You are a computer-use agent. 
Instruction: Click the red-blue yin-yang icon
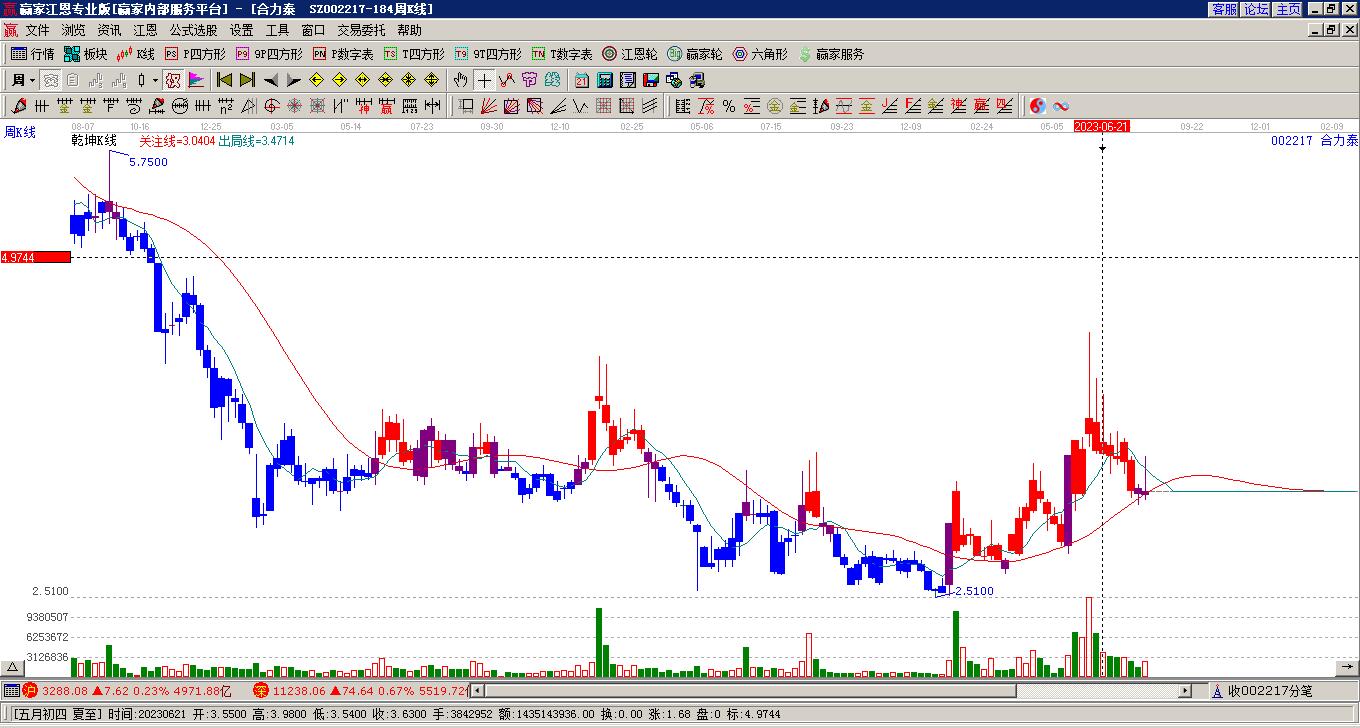[x=1038, y=106]
